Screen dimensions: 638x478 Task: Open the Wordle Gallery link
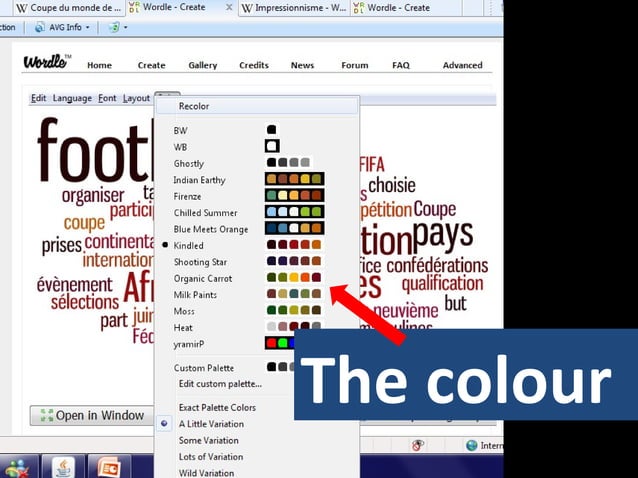[203, 65]
